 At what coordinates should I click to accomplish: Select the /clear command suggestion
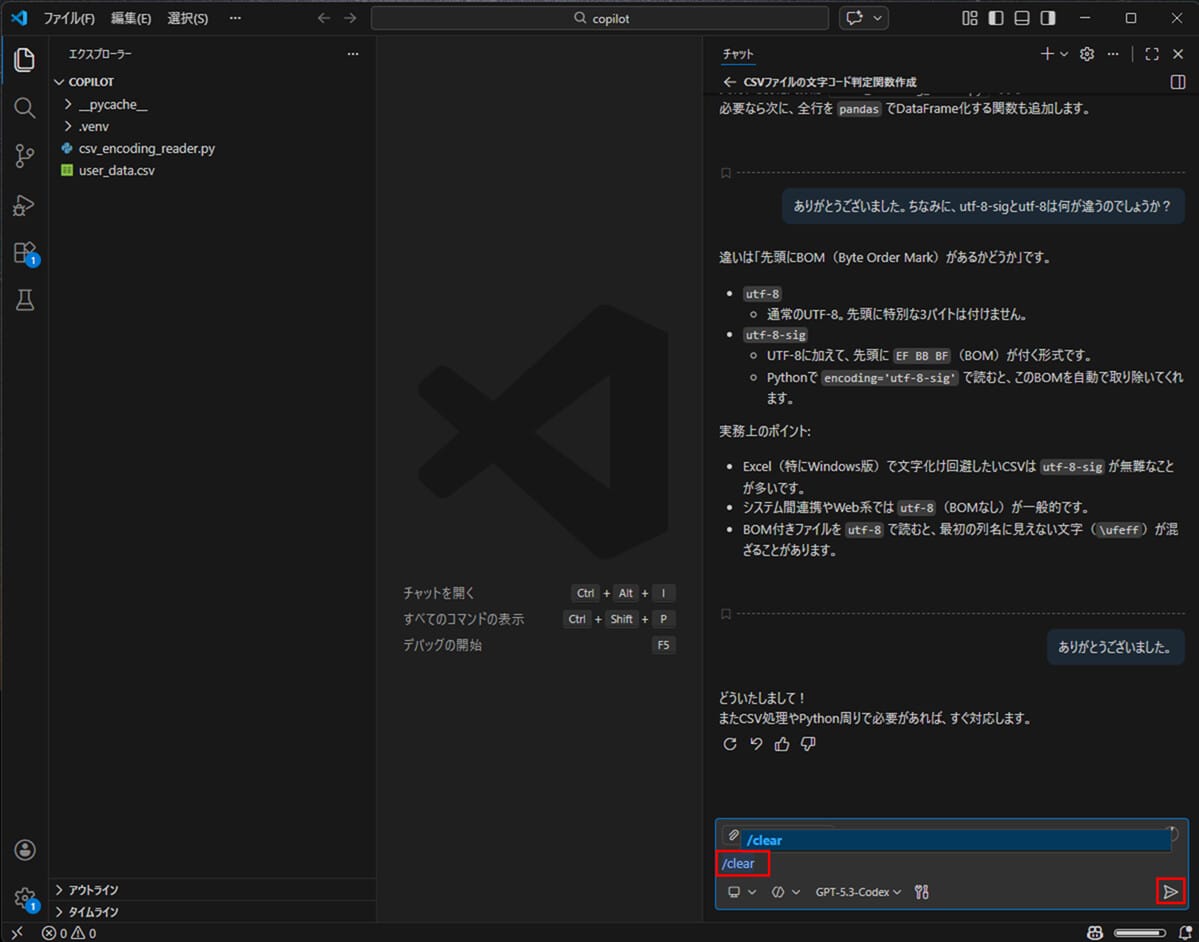740,863
